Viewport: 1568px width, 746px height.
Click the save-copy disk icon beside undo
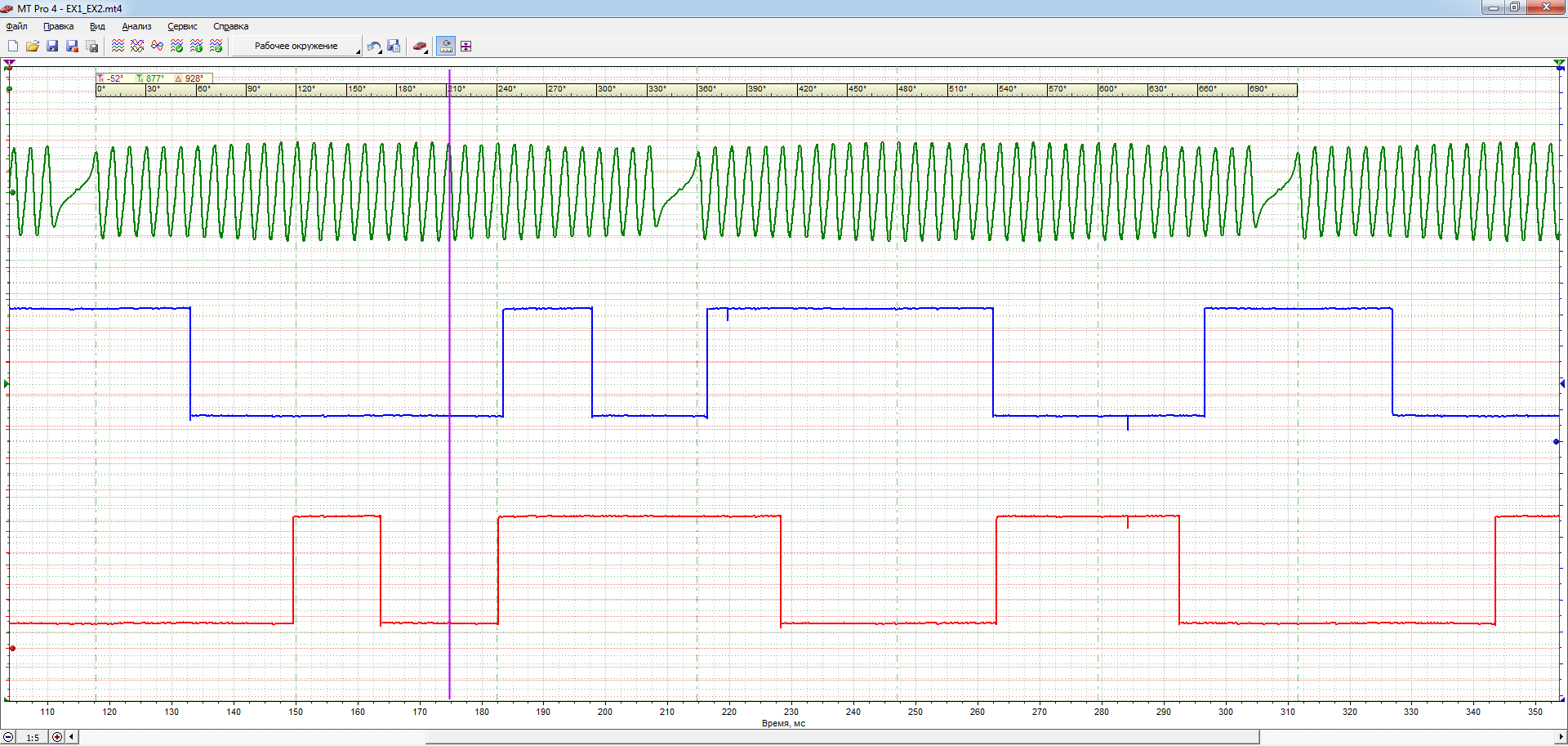[x=394, y=47]
